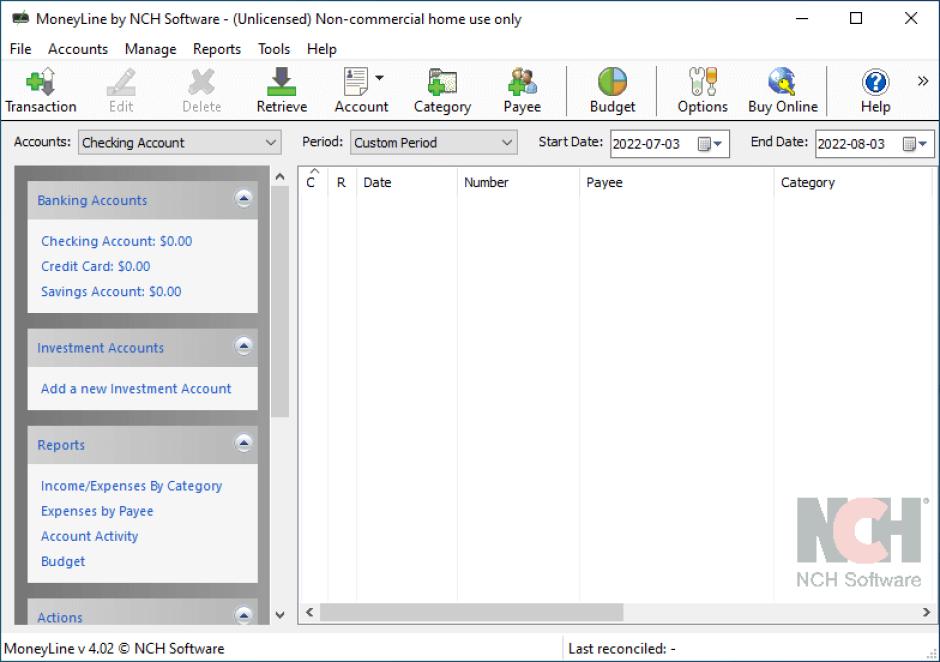Viewport: 940px width, 662px height.
Task: Add a new Transaction from the toolbar
Action: pos(41,91)
